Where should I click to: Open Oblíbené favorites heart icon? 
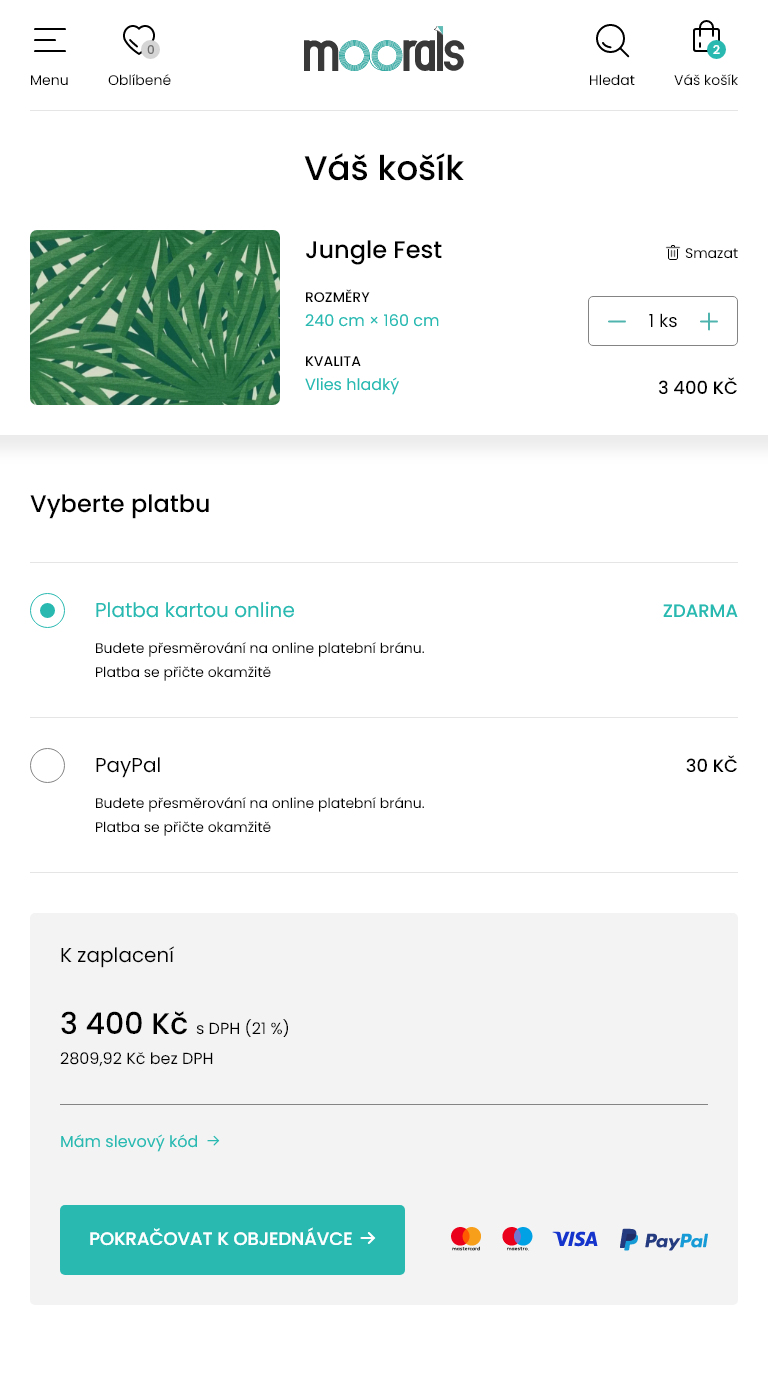[x=138, y=41]
